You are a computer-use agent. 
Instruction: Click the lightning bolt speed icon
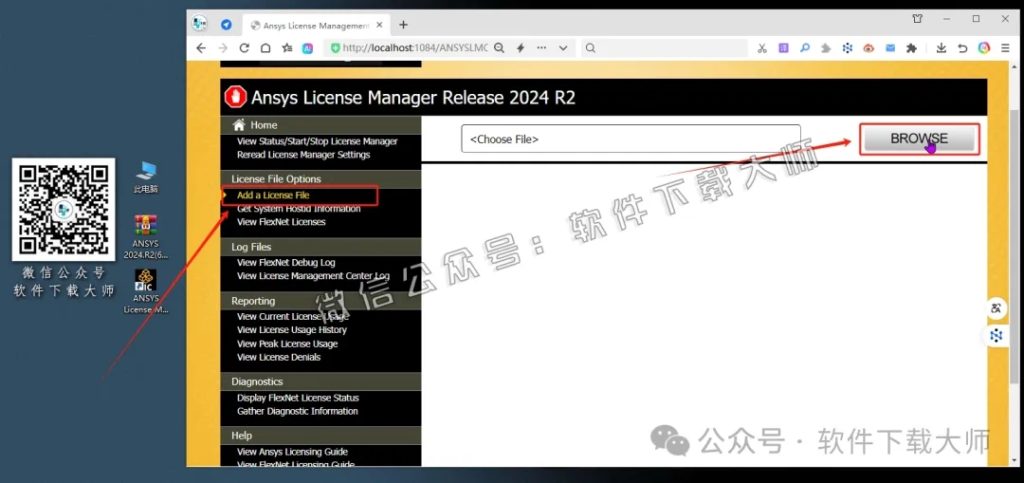point(520,48)
